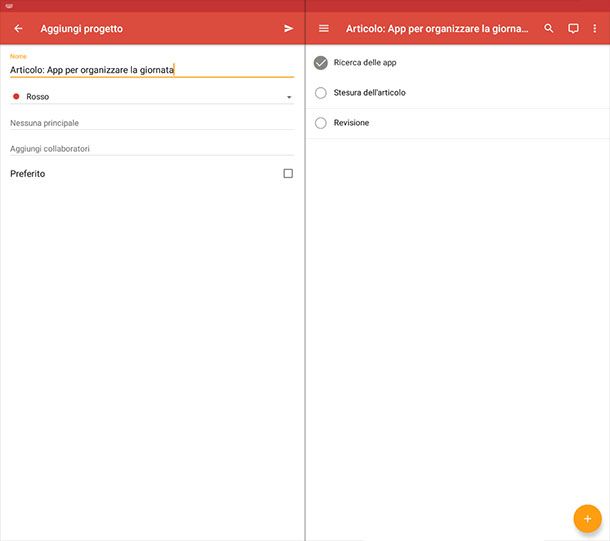Click the keyboard icon in status bar

pyautogui.click(x=9, y=6)
